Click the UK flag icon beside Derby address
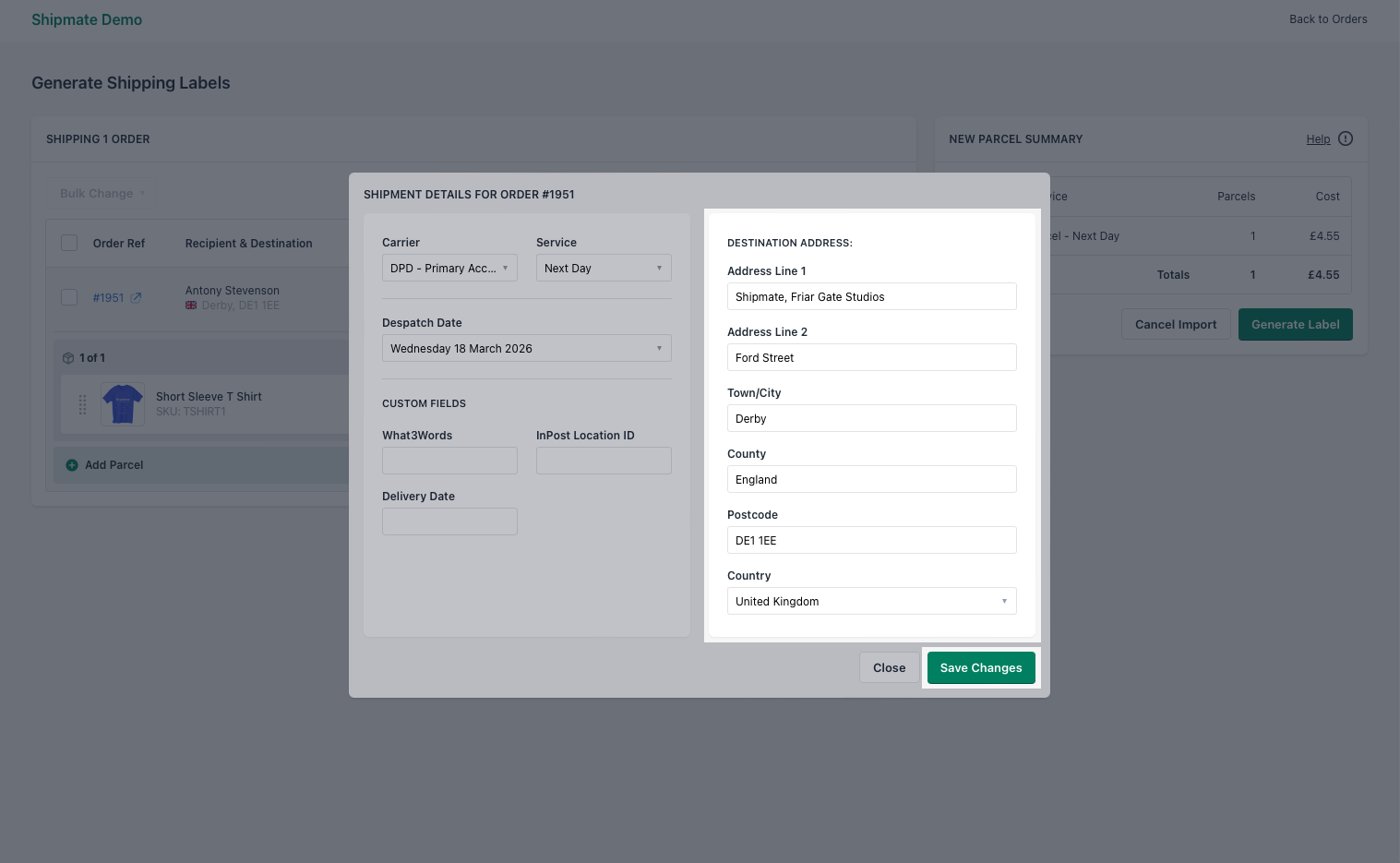This screenshot has width=1400, height=863. pyautogui.click(x=190, y=305)
